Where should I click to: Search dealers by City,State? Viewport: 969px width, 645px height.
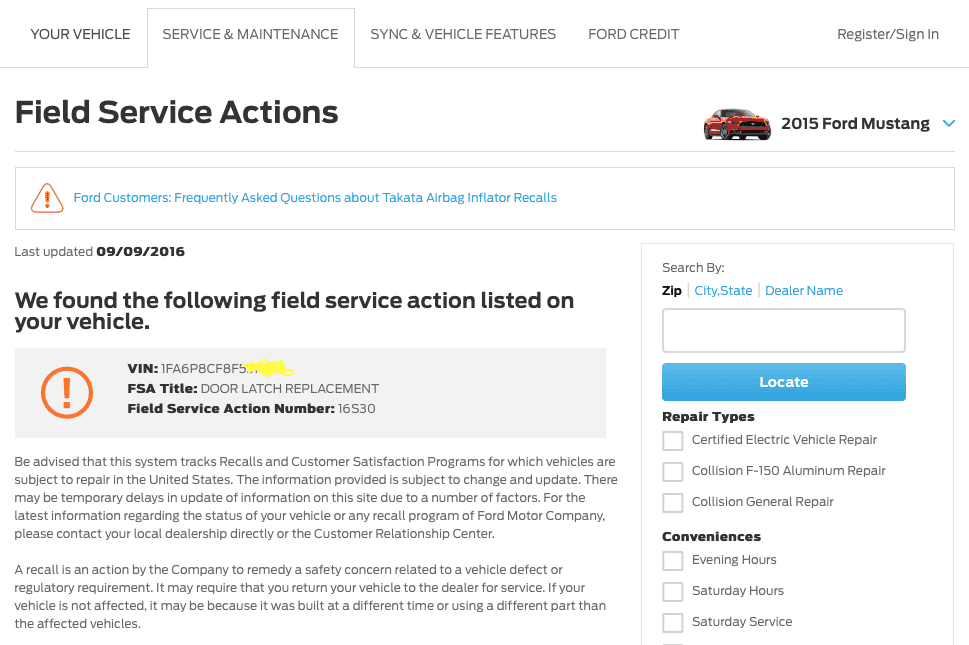[723, 290]
